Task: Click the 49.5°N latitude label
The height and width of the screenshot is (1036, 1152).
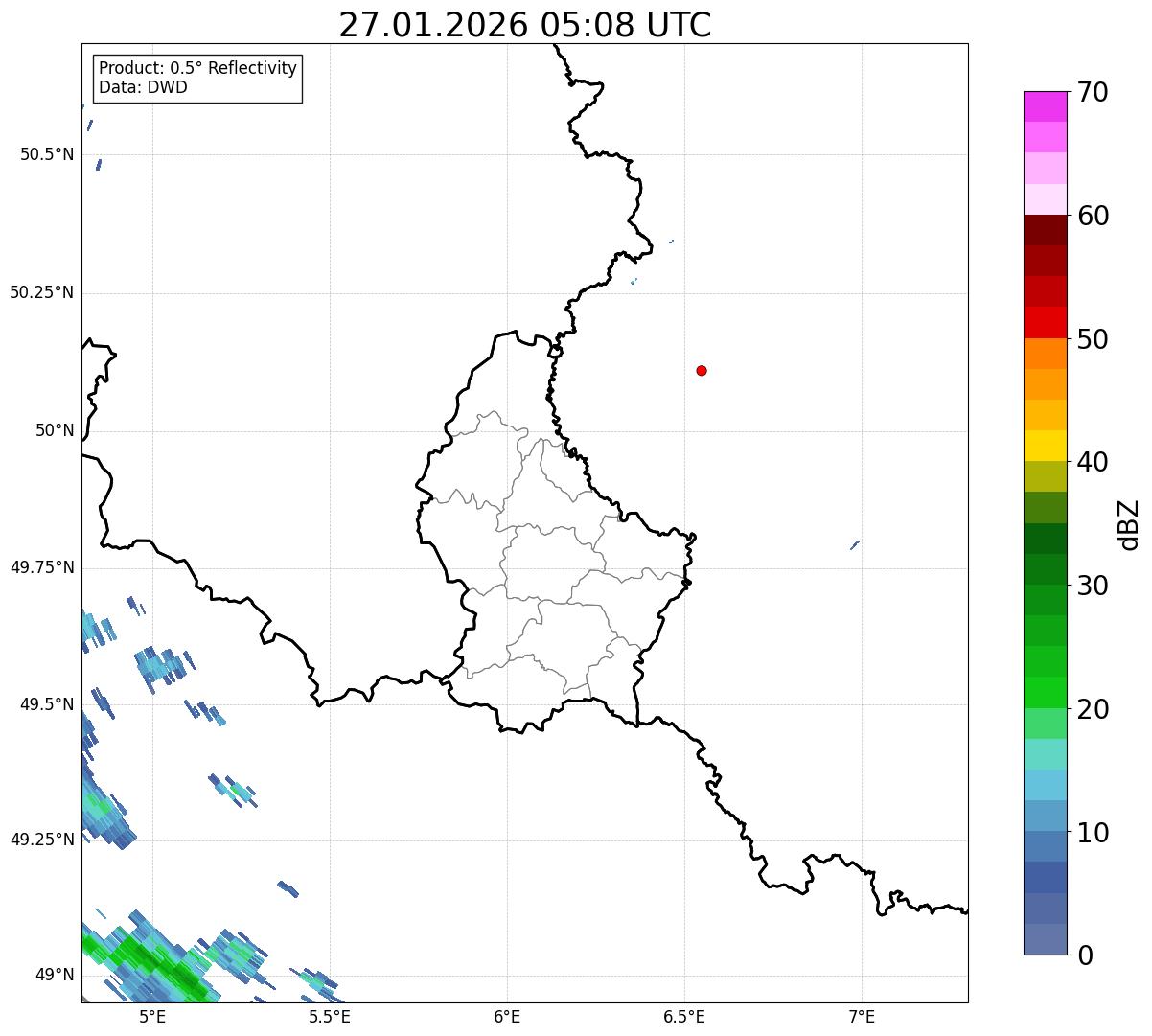Action: (47, 704)
